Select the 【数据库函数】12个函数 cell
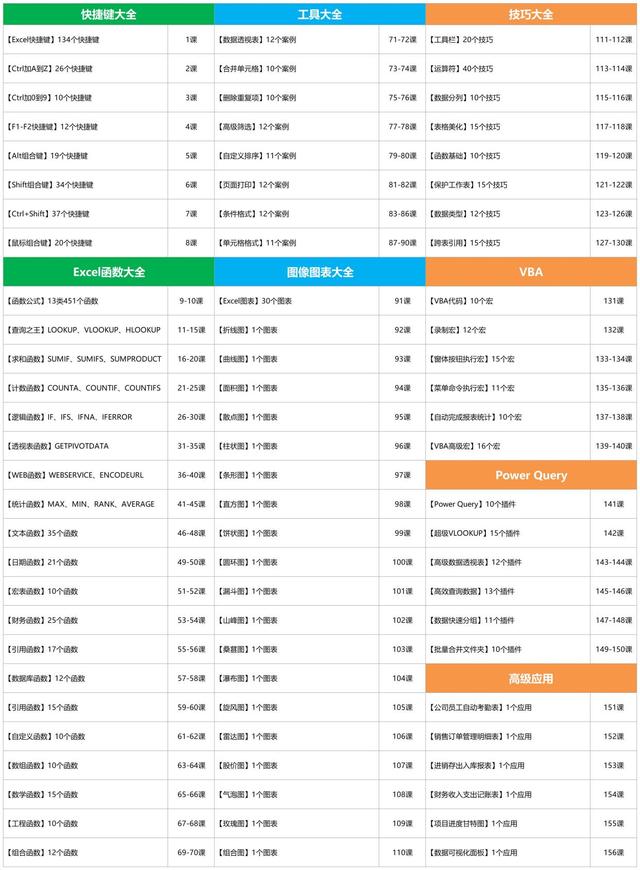 [85, 678]
